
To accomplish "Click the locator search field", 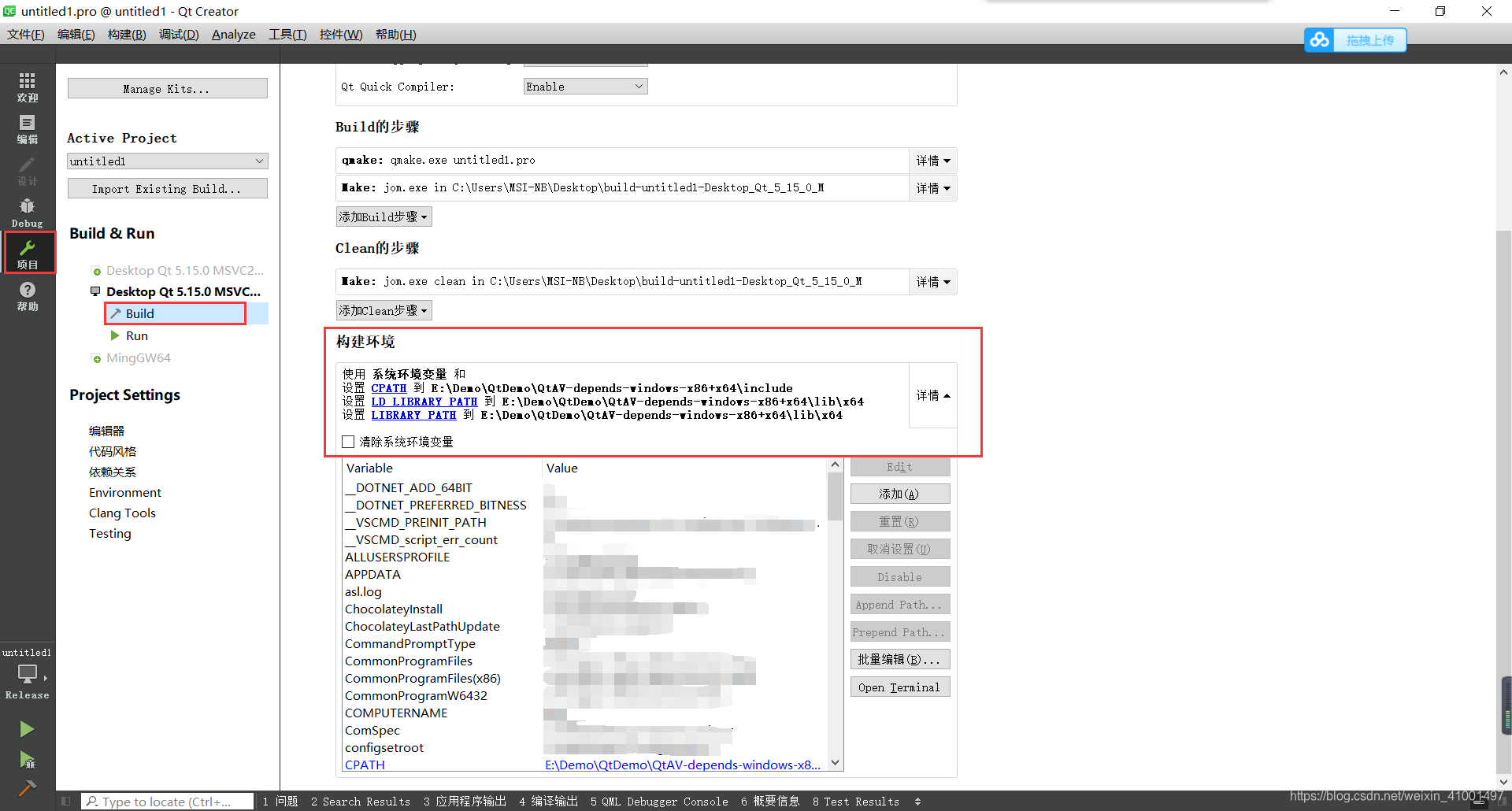I will pyautogui.click(x=168, y=802).
